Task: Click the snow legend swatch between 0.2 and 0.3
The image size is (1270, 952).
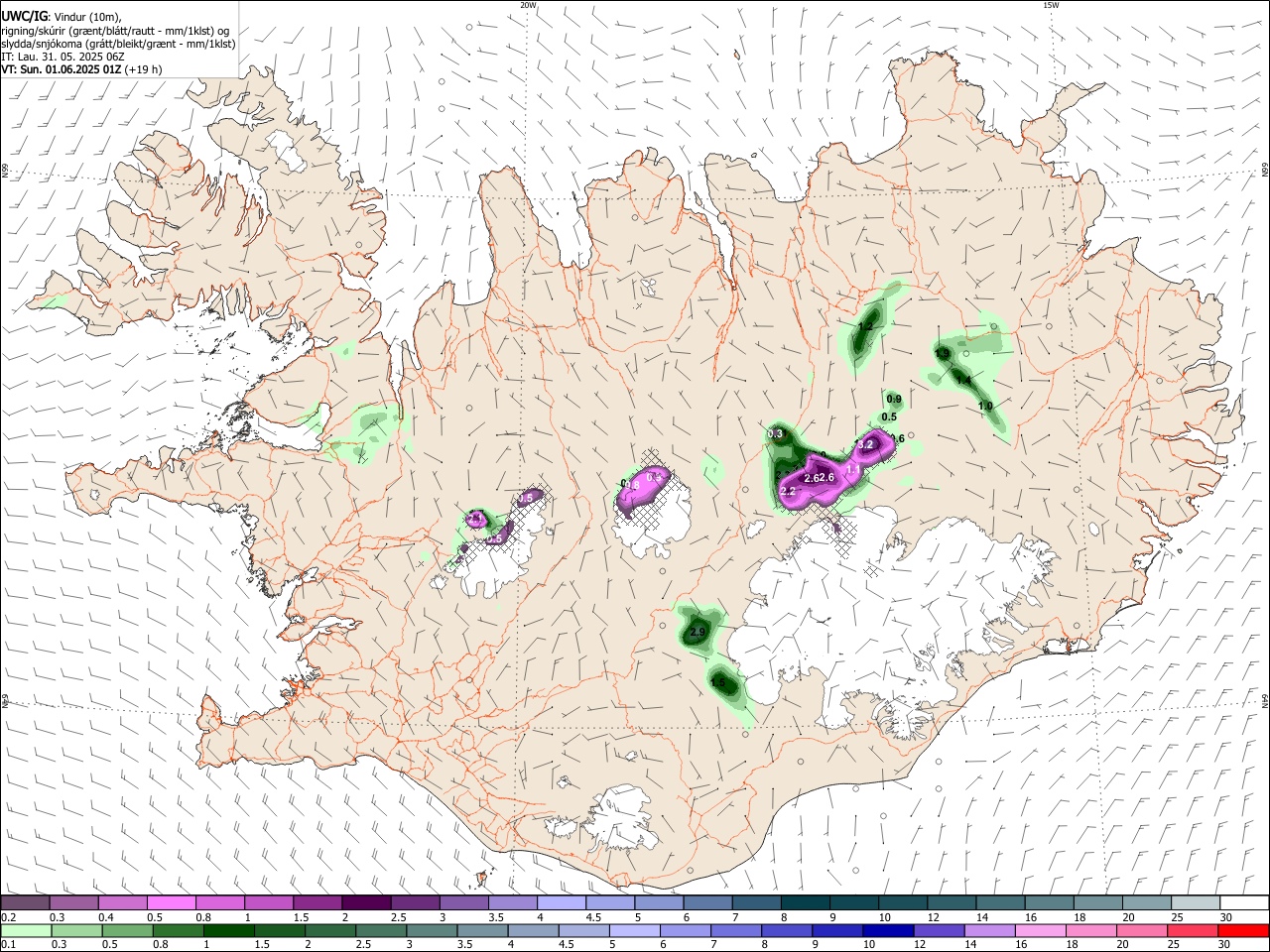Action: pos(25,902)
